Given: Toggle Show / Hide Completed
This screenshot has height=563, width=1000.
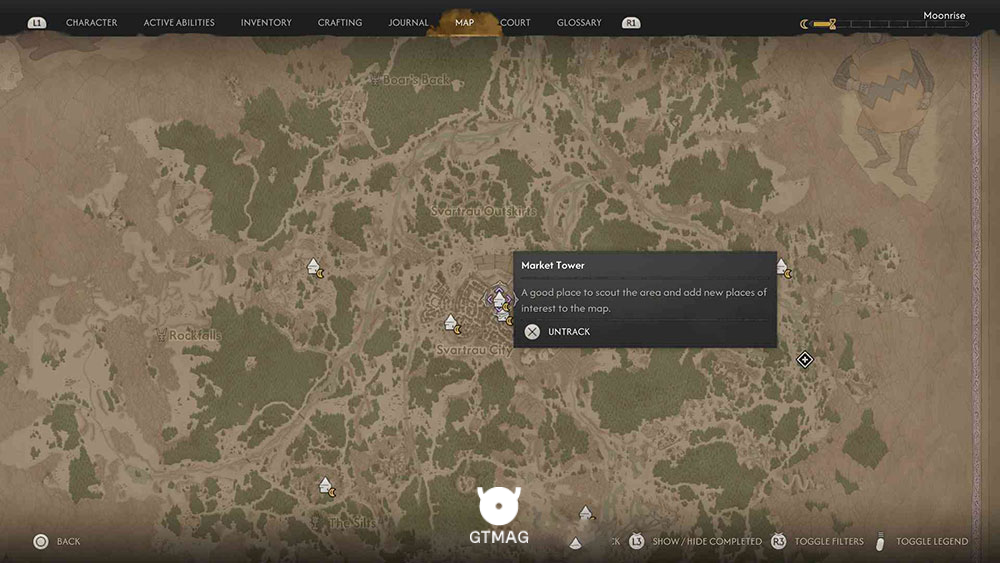Looking at the screenshot, I should [707, 541].
